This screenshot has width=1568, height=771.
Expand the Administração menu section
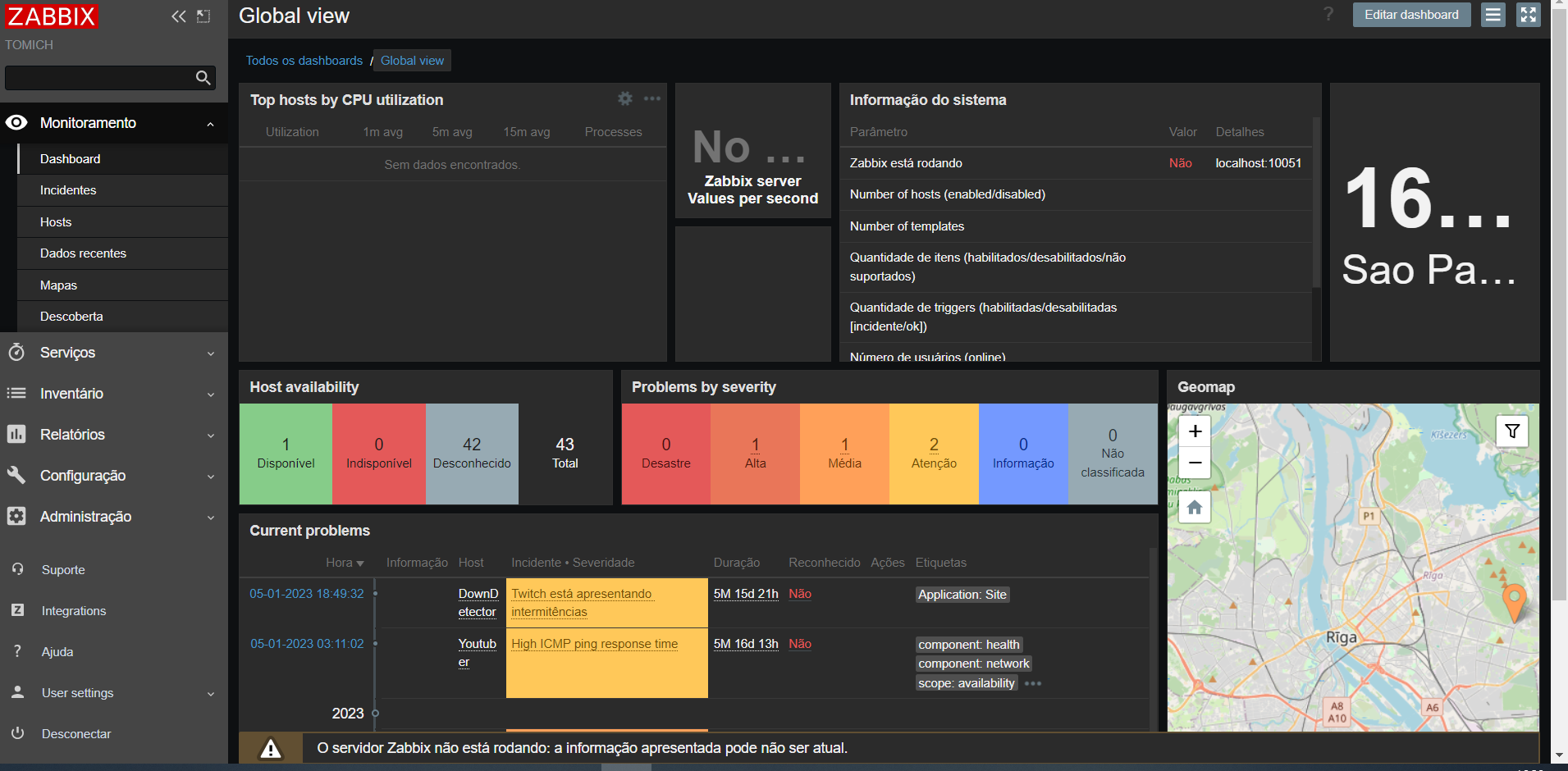pos(114,517)
